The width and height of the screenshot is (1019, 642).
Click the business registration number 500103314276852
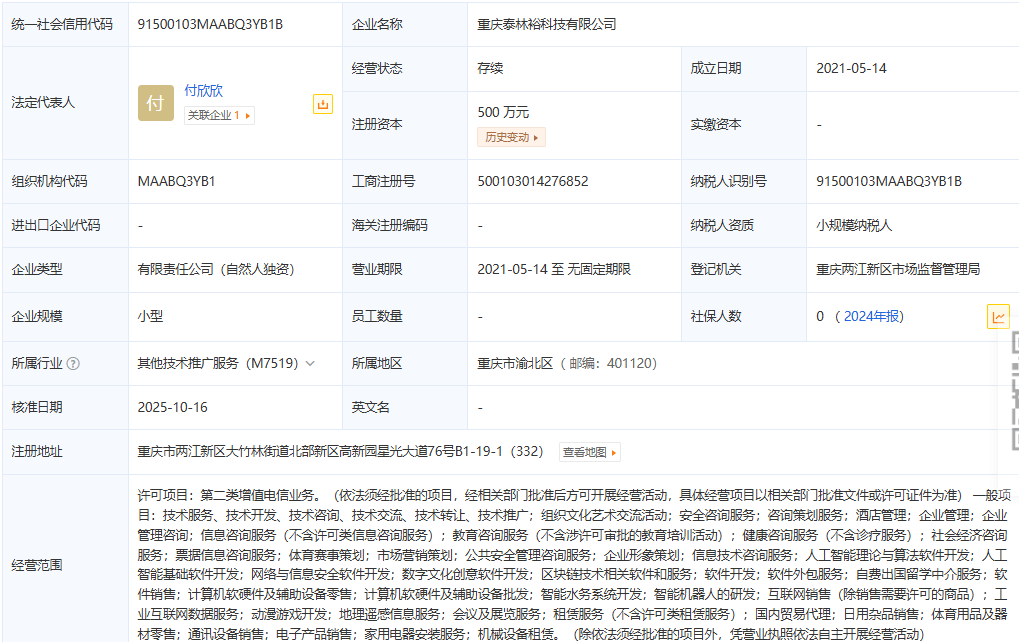533,181
